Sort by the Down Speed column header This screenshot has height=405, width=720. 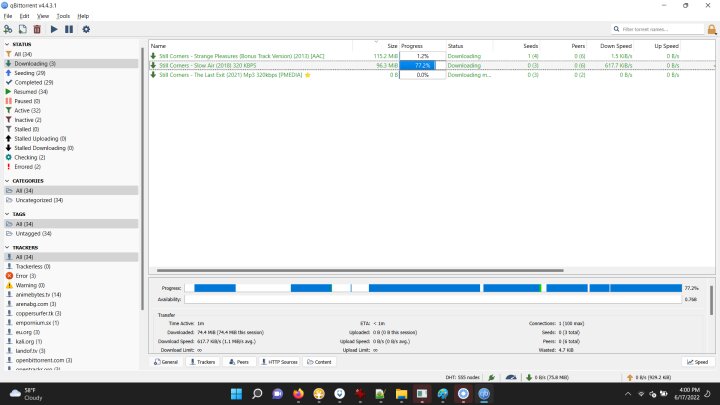pyautogui.click(x=610, y=46)
